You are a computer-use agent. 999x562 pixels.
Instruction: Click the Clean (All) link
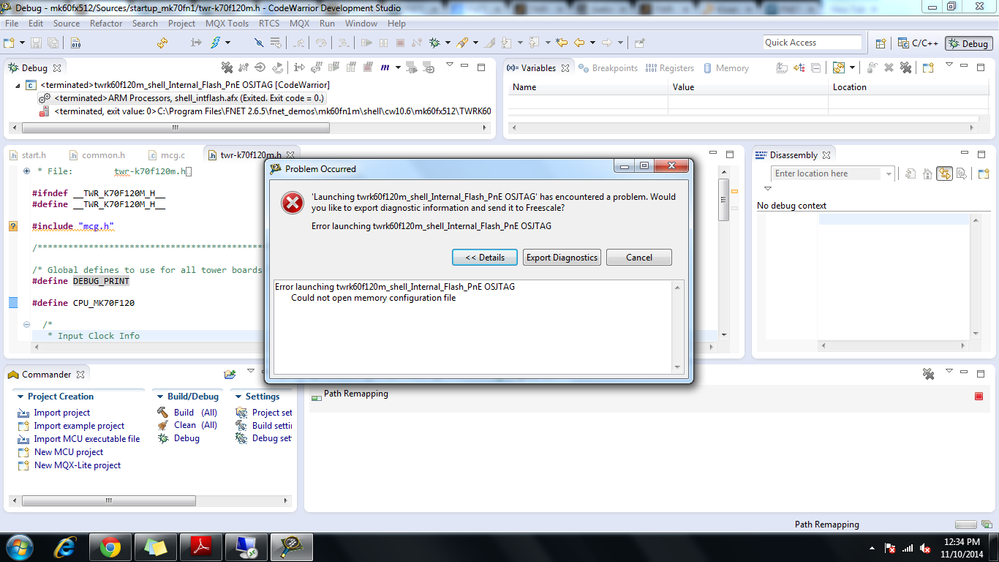196,425
